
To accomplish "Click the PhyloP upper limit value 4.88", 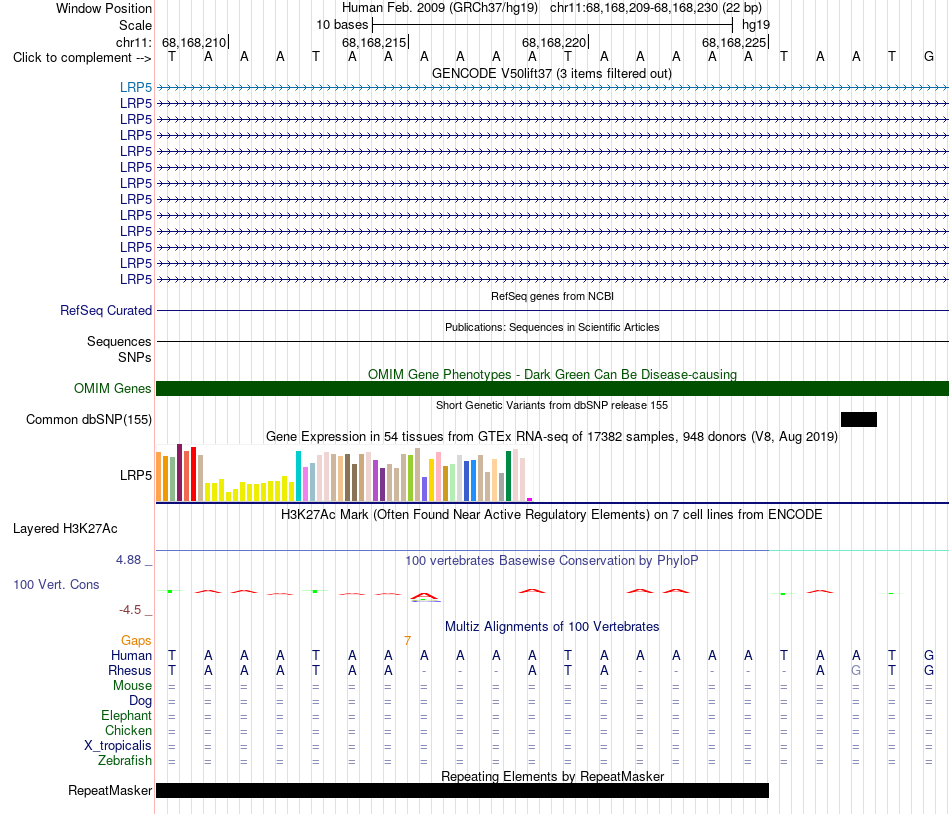I will (x=128, y=560).
